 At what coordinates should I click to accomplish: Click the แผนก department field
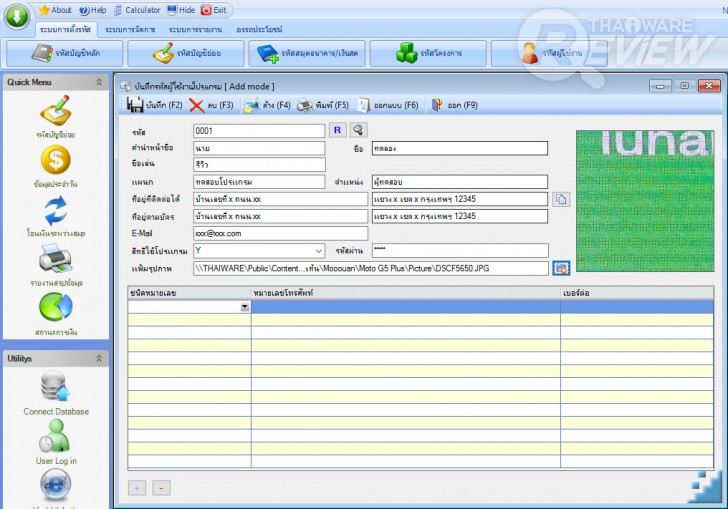(x=259, y=182)
